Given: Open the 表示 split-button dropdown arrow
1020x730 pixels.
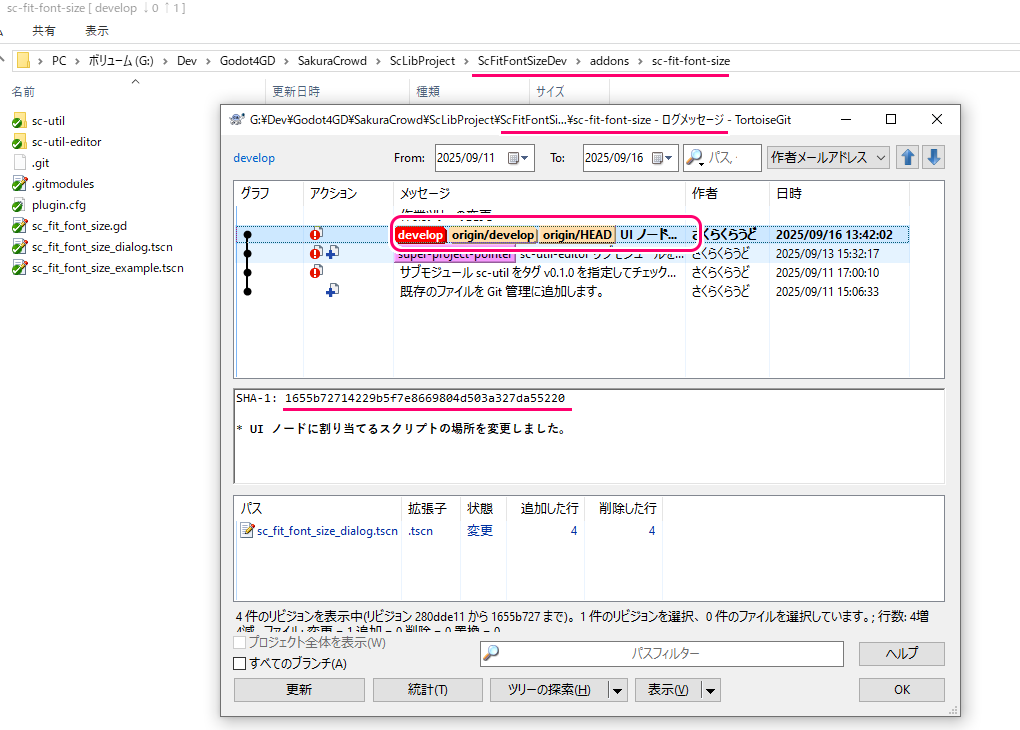Looking at the screenshot, I should [710, 690].
